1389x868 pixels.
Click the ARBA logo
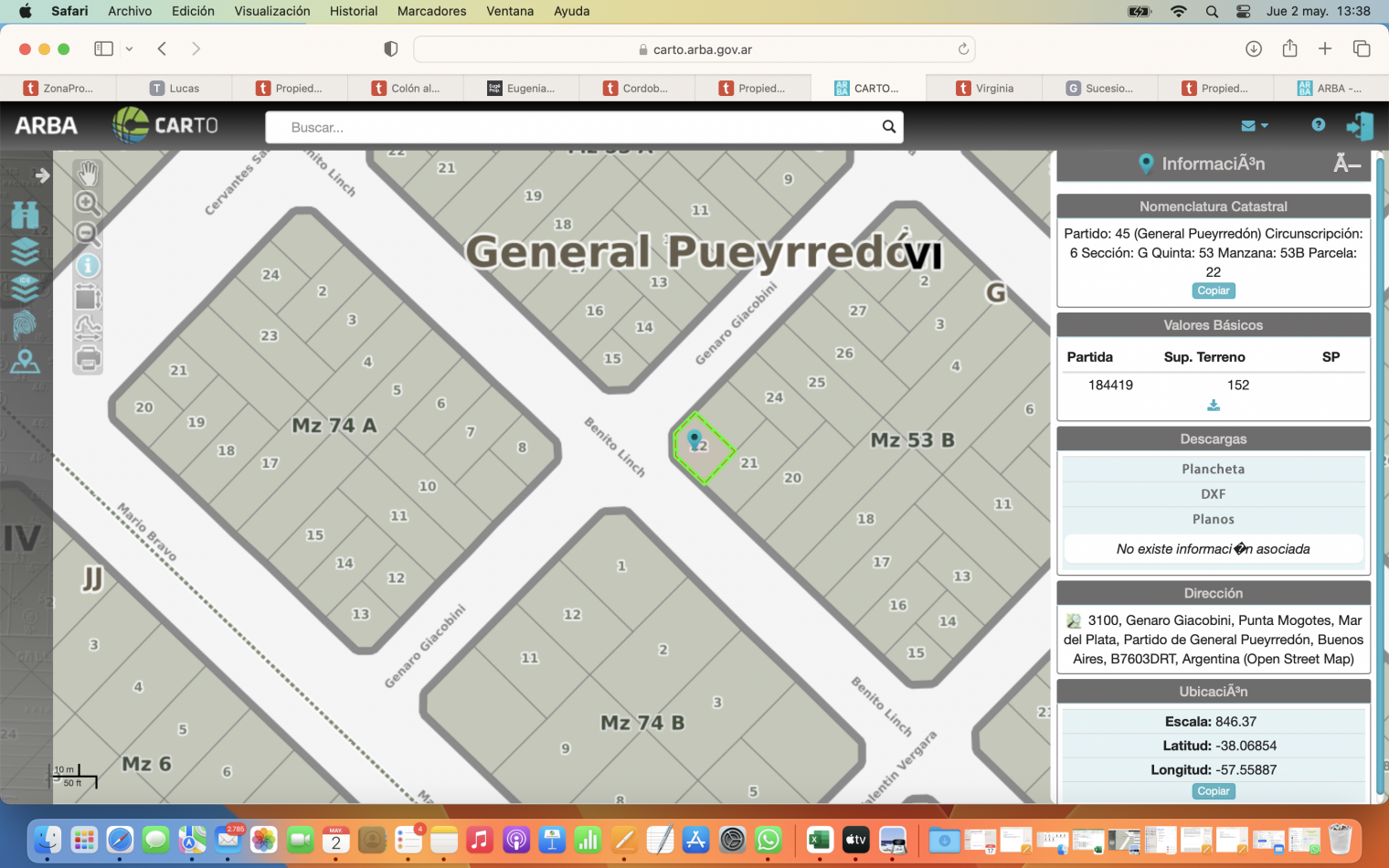(46, 126)
